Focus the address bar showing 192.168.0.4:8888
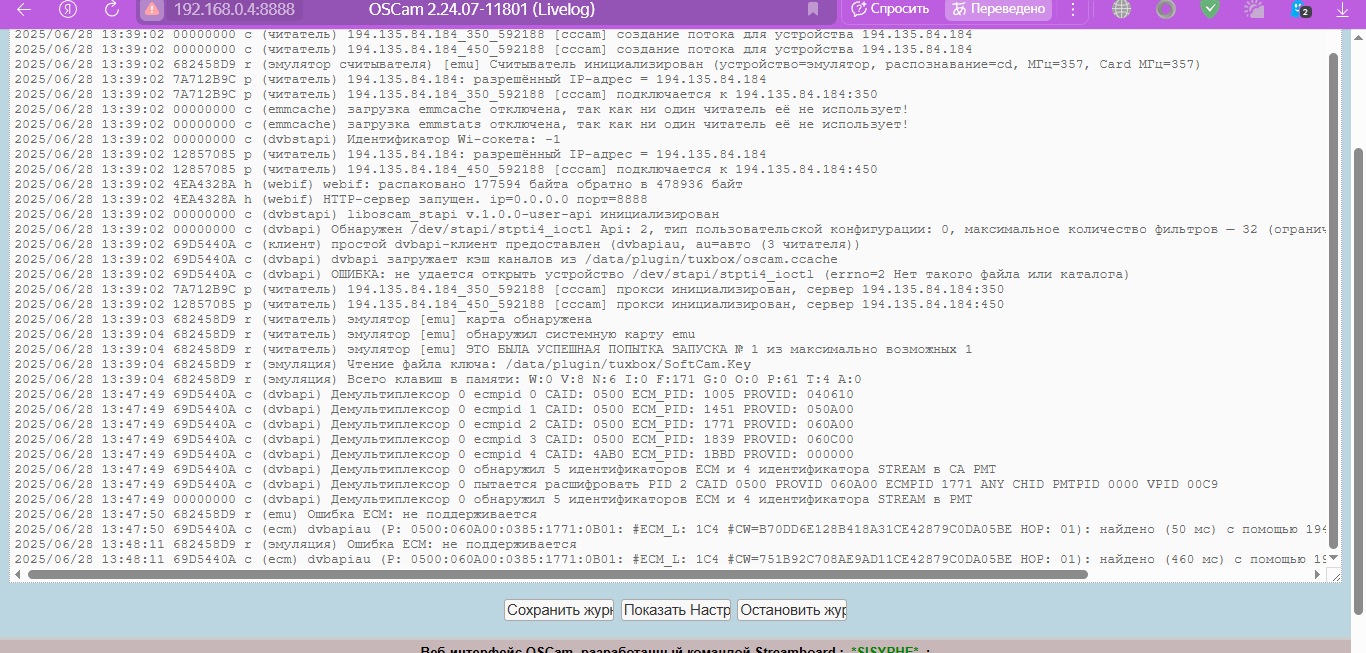1366x653 pixels. (234, 10)
